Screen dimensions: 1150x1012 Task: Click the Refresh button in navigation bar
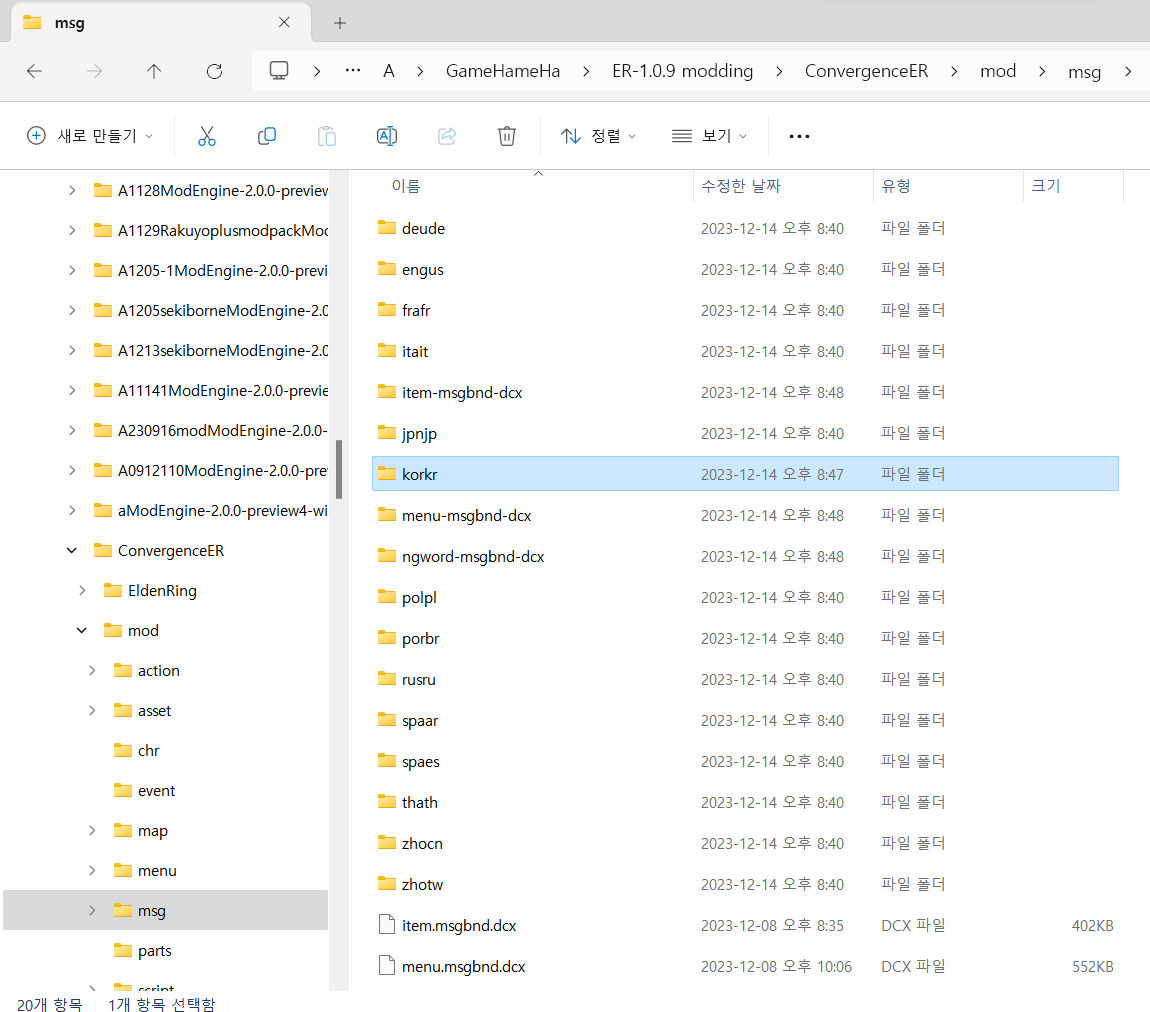[x=214, y=71]
